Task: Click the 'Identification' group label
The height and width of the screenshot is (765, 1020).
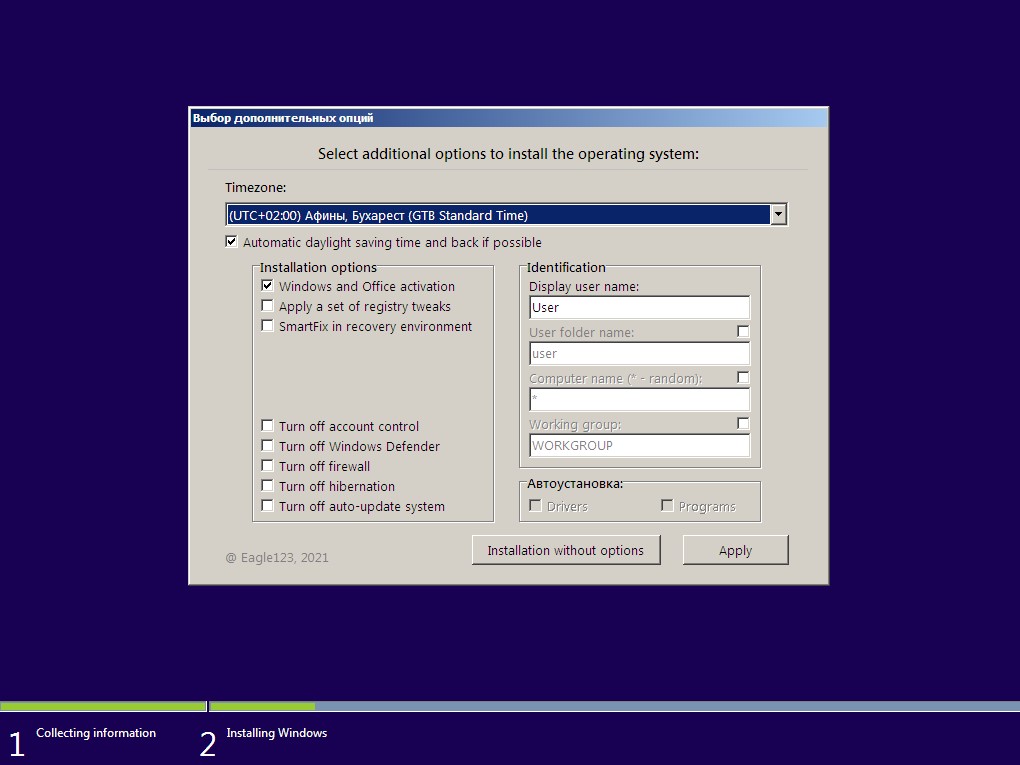Action: click(x=566, y=267)
